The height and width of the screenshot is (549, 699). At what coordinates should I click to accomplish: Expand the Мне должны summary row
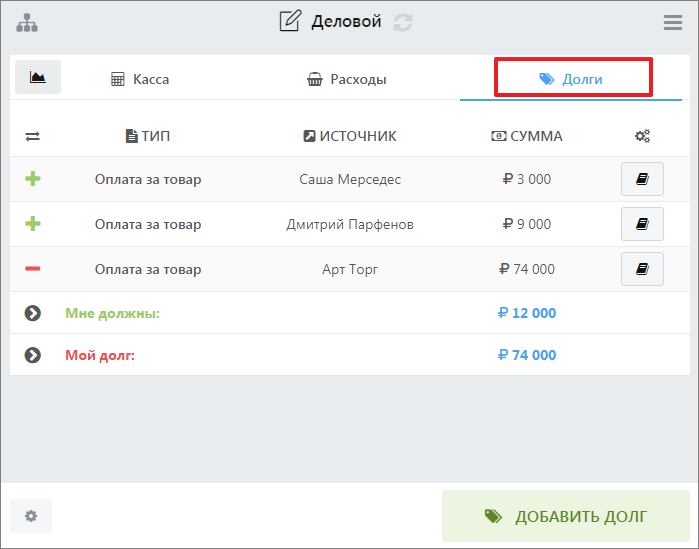click(33, 313)
